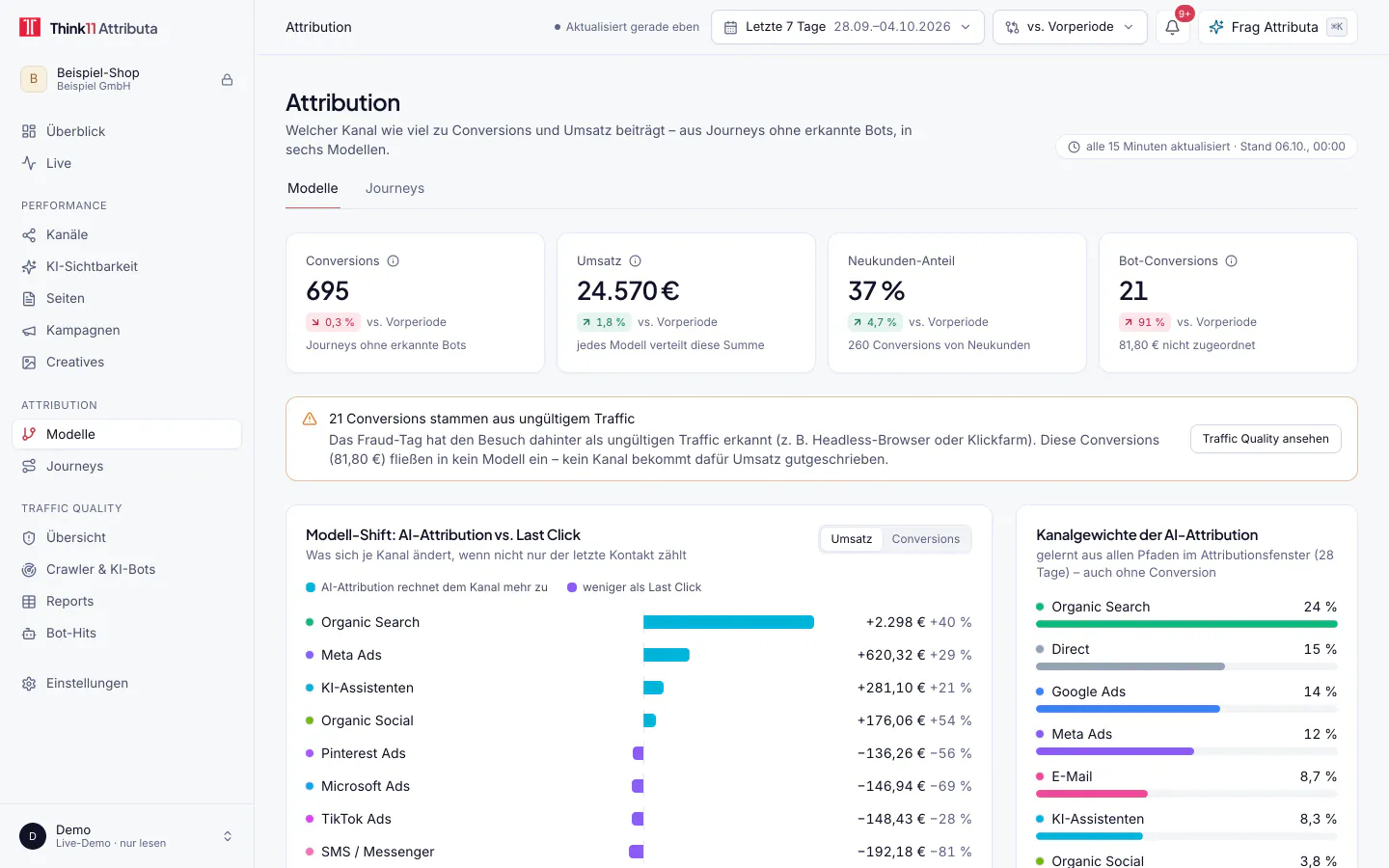The width and height of the screenshot is (1389, 868).
Task: Open Reports in sidebar
Action: click(126, 601)
